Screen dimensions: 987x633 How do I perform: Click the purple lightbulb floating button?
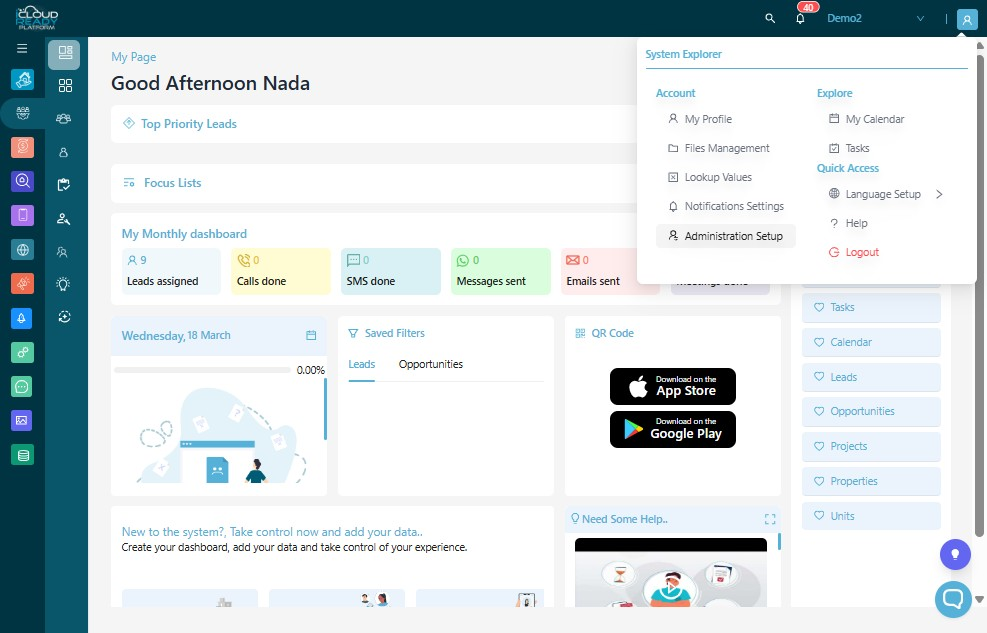point(955,554)
